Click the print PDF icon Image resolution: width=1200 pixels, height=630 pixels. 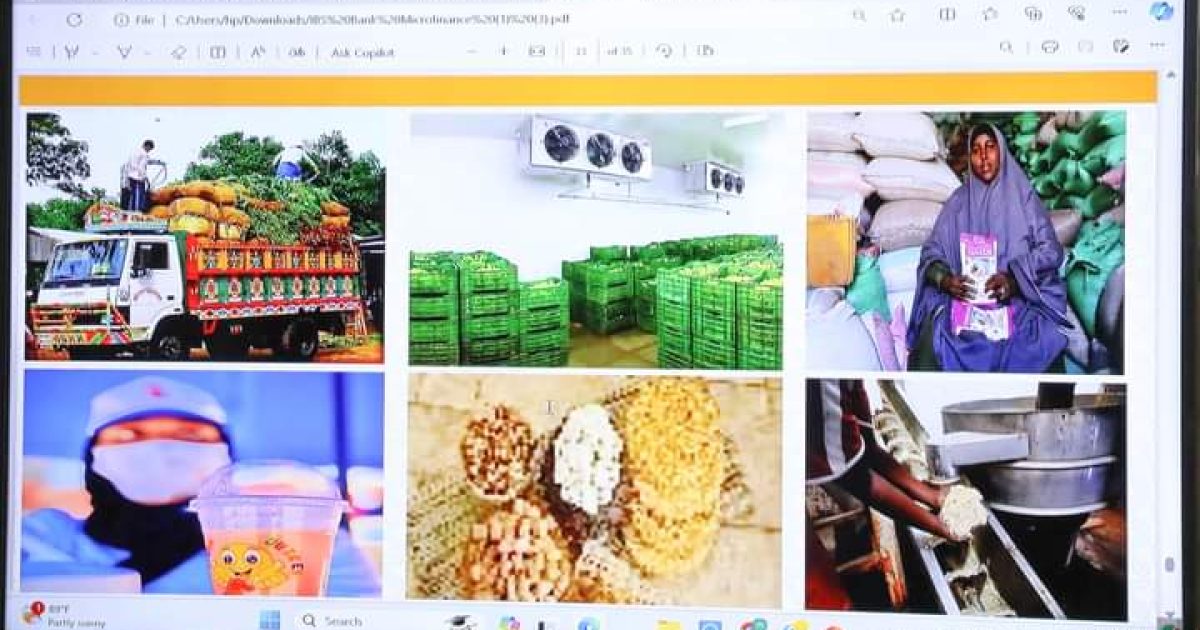[x=1049, y=47]
